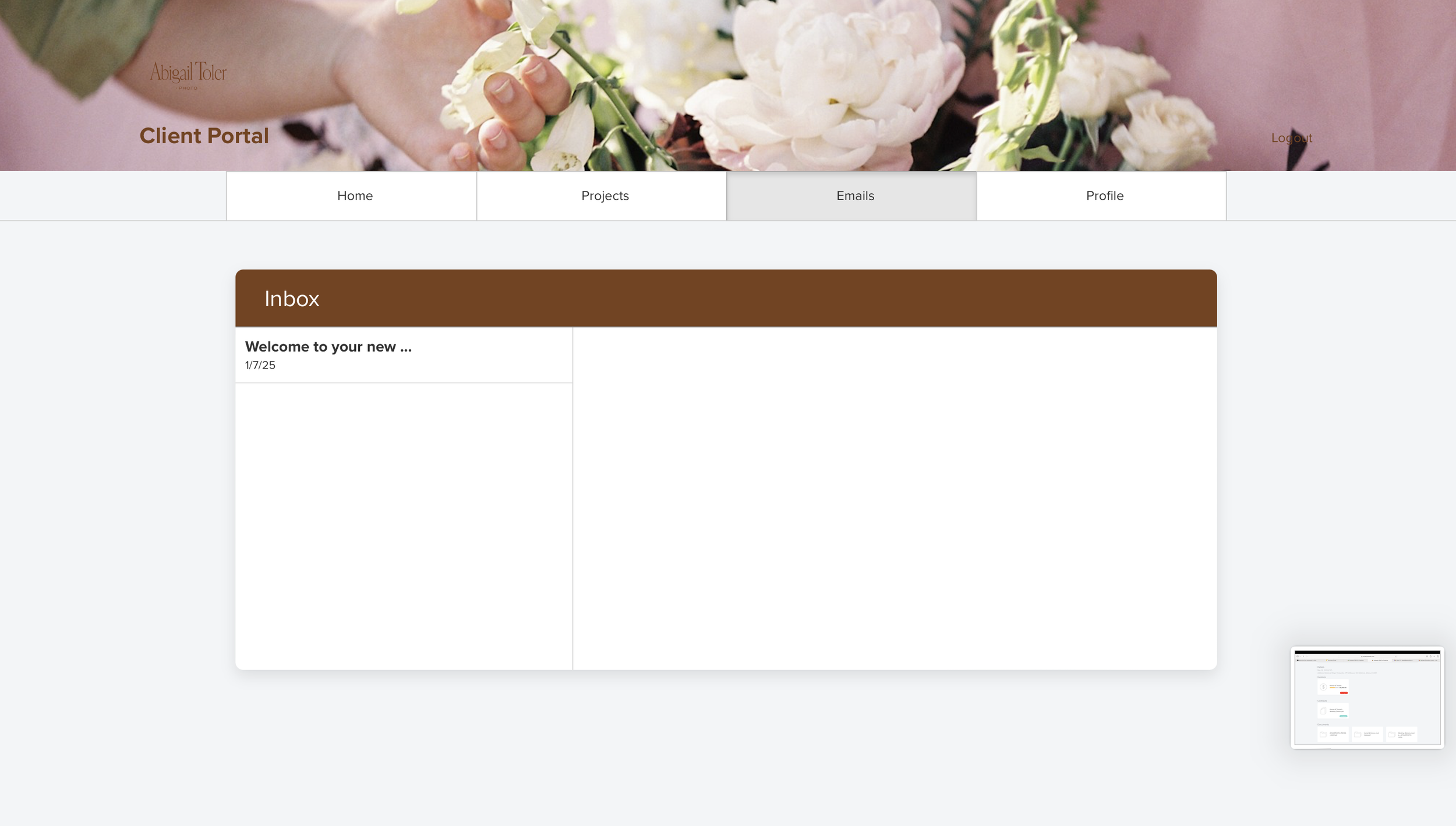
Task: Switch to the Home tab
Action: [354, 196]
